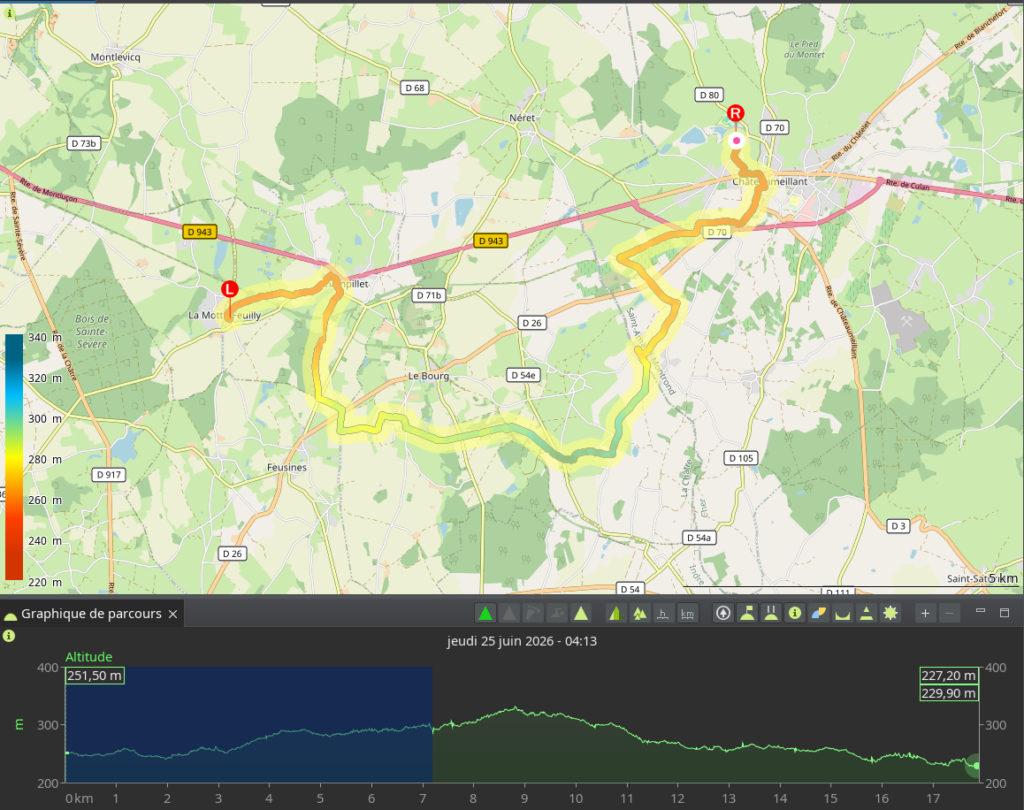Screen dimensions: 1024x810
Task: Maximize the tour chart panel
Action: pyautogui.click(x=1004, y=612)
